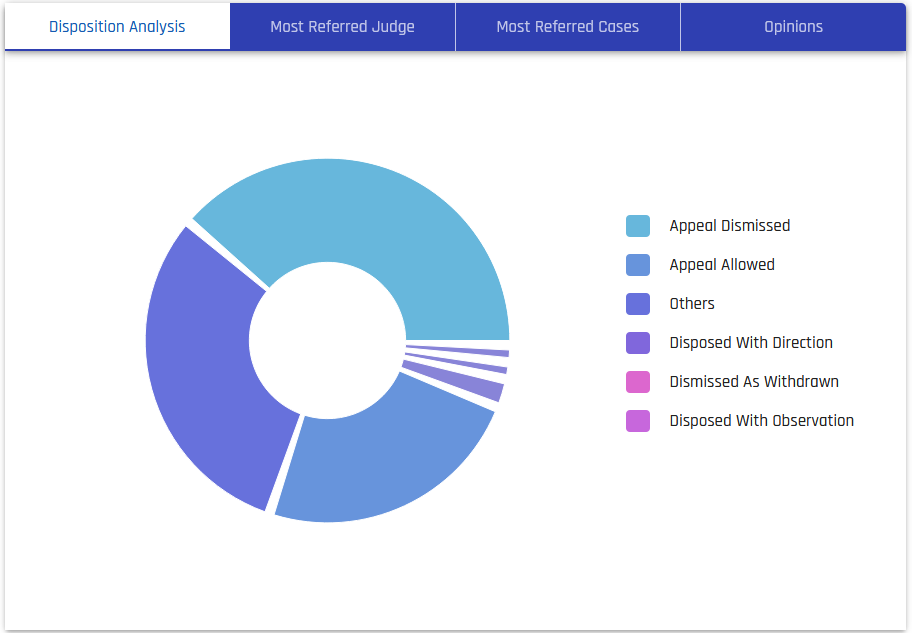912x633 pixels.
Task: Toggle the Appeal Dismissed legend label
Action: point(729,226)
